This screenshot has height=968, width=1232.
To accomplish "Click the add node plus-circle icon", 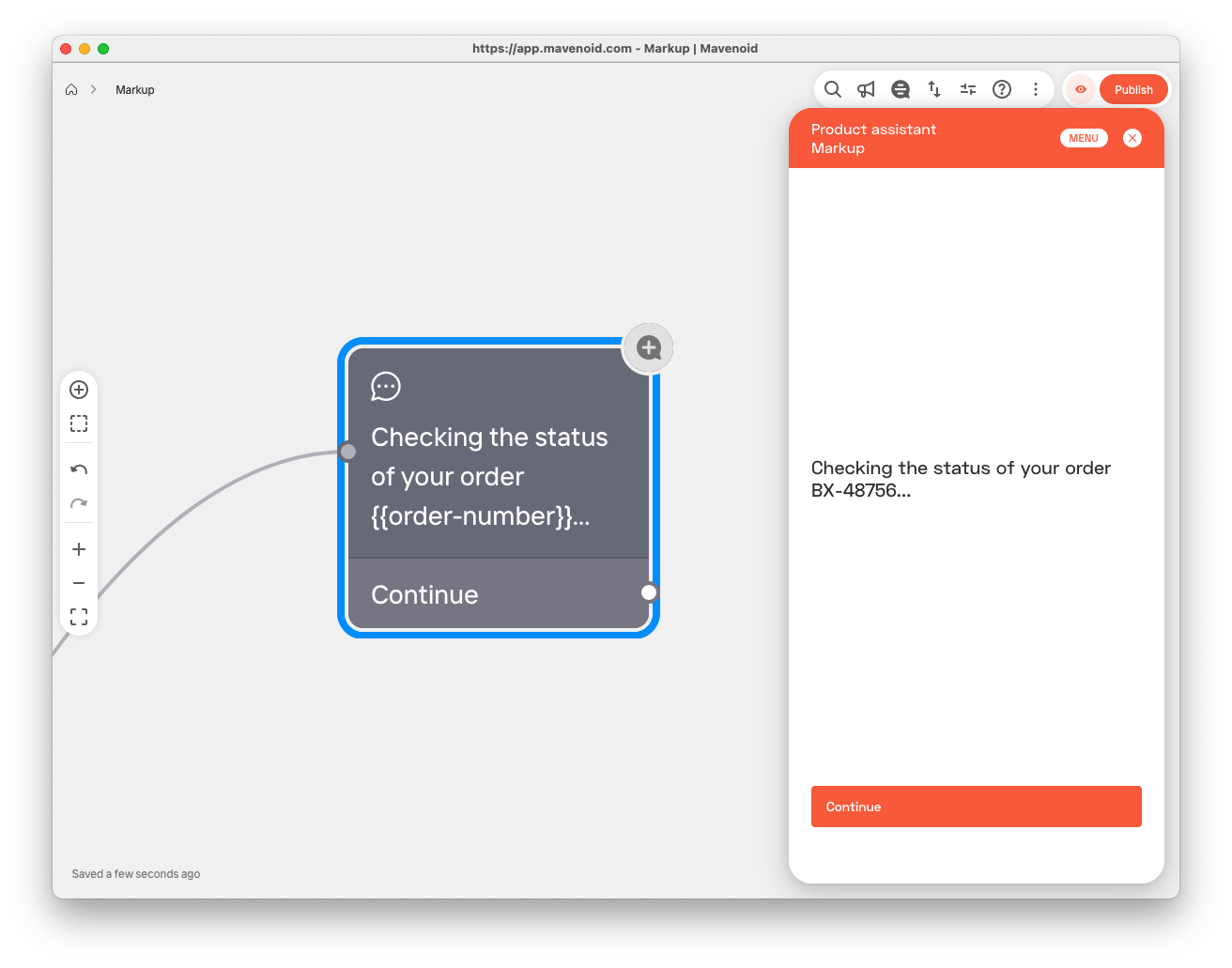I will [x=79, y=390].
